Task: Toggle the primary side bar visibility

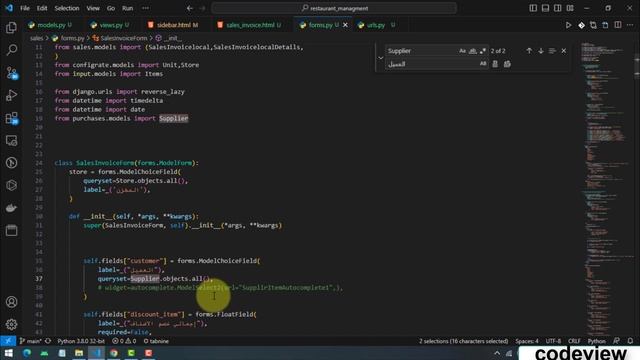Action: (533, 8)
